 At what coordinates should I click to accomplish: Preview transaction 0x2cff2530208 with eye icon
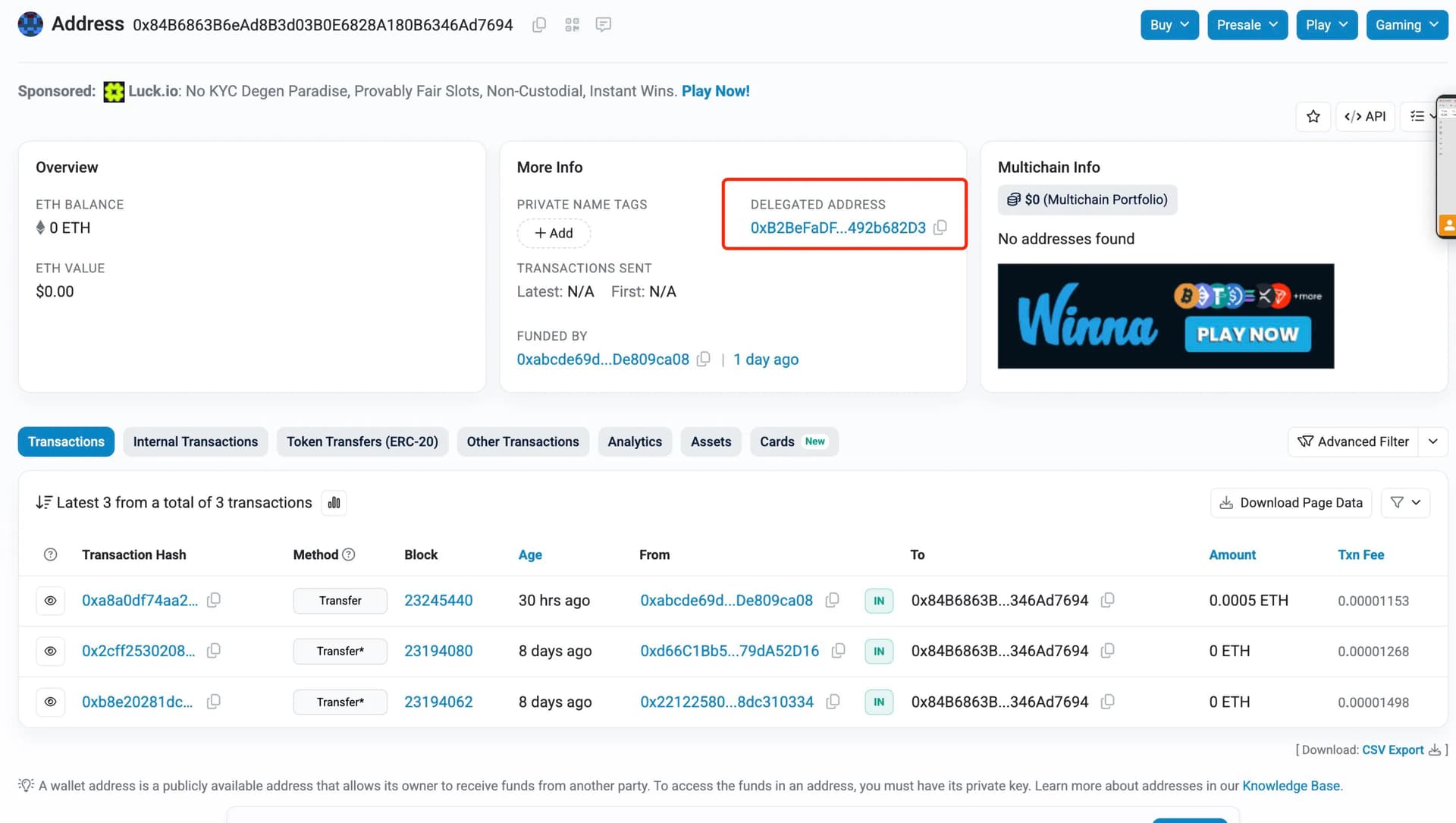50,651
